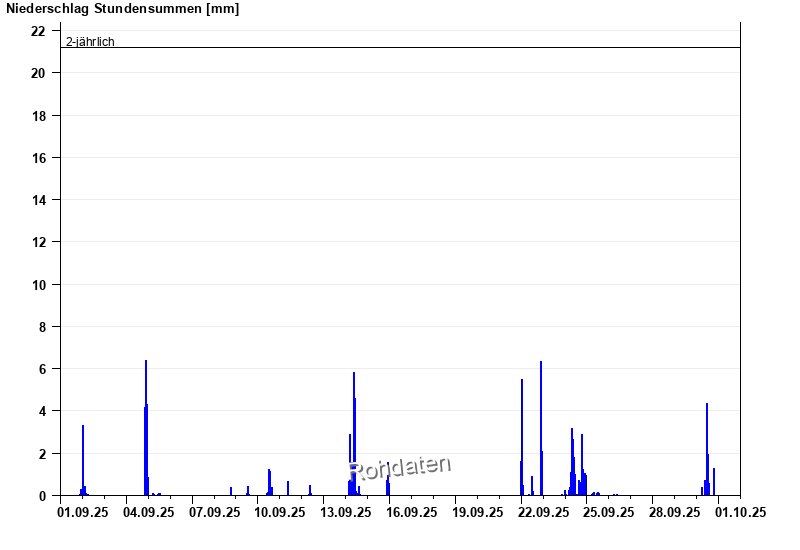Viewport: 800px width, 550px height.
Task: Click the tallest blue bar near 04.09.25
Action: tap(146, 430)
